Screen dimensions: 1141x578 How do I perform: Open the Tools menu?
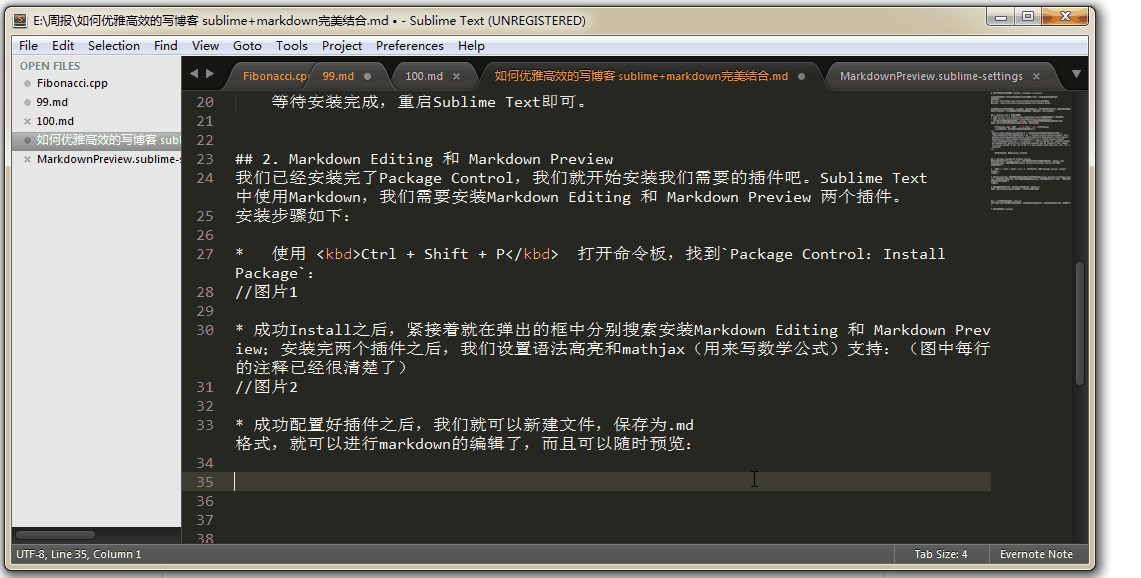tap(291, 45)
